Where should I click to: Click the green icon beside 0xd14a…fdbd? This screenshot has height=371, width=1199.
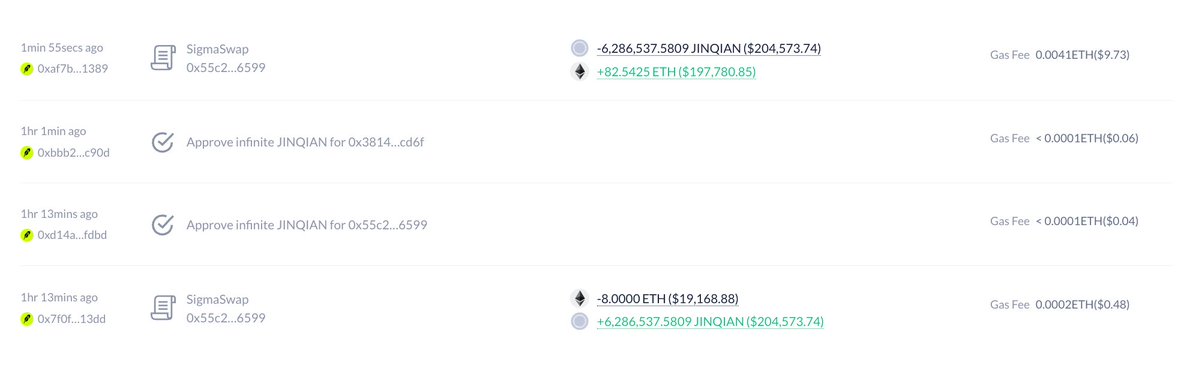click(x=28, y=235)
